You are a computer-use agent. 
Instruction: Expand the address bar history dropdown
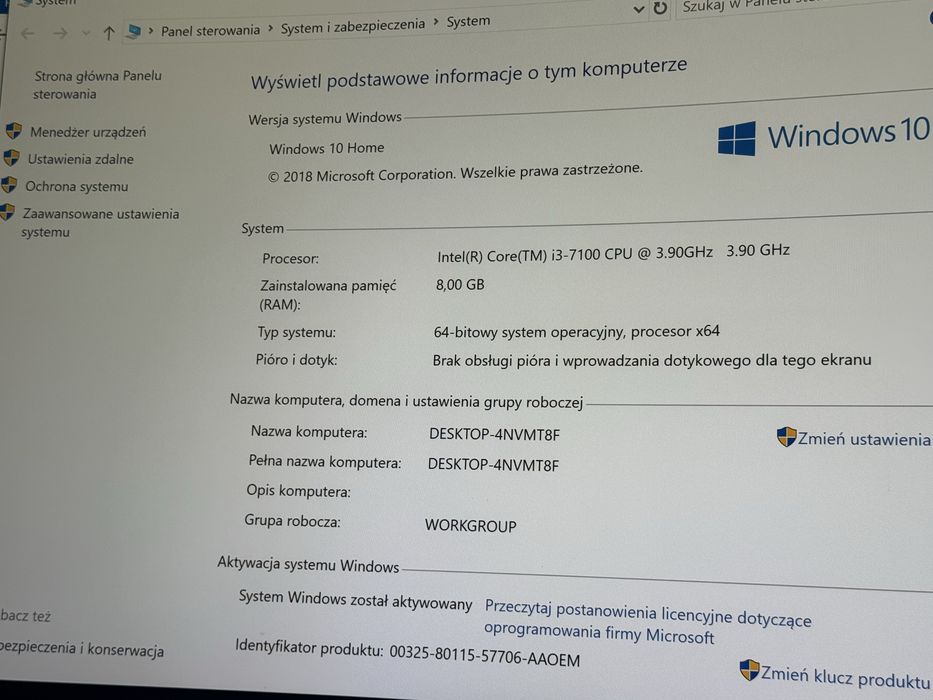638,10
